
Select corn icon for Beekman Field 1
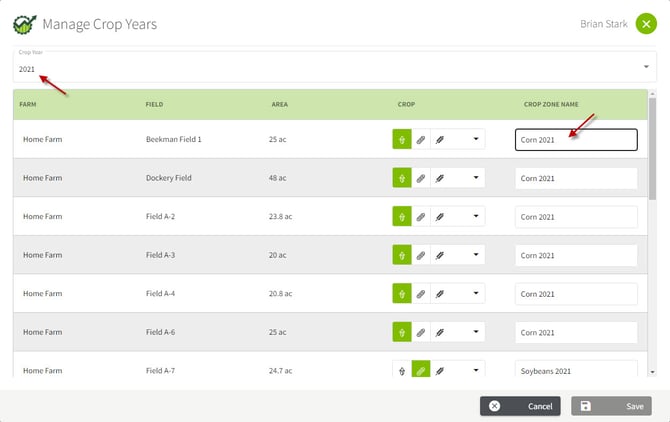click(x=401, y=140)
